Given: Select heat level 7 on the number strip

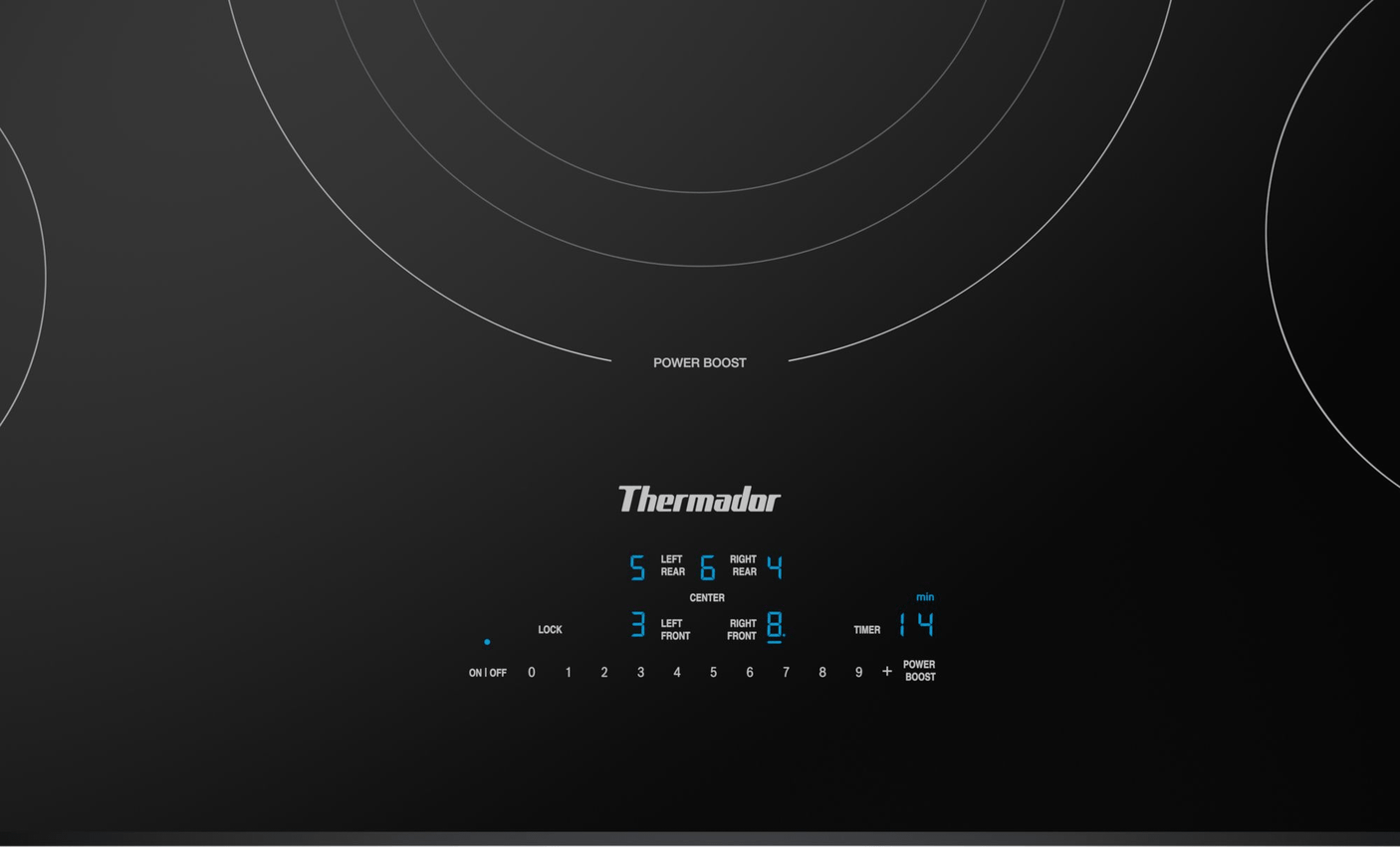Looking at the screenshot, I should [786, 673].
